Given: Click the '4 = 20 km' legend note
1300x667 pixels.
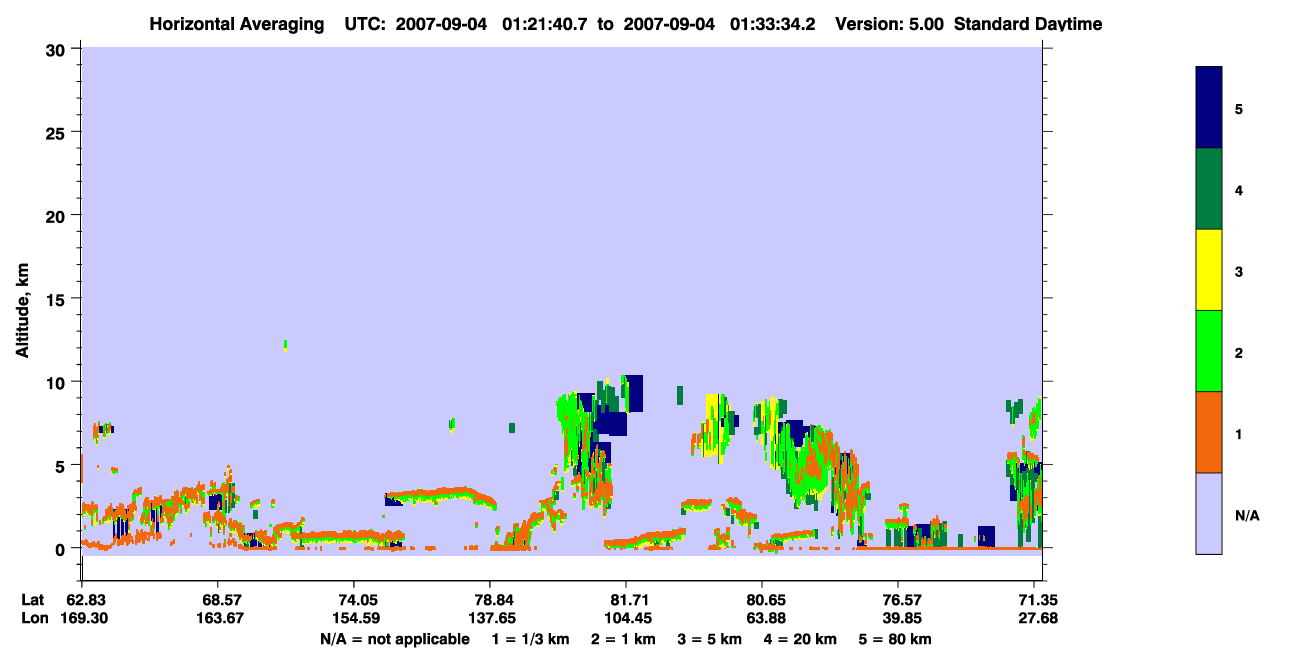Looking at the screenshot, I should (800, 639).
